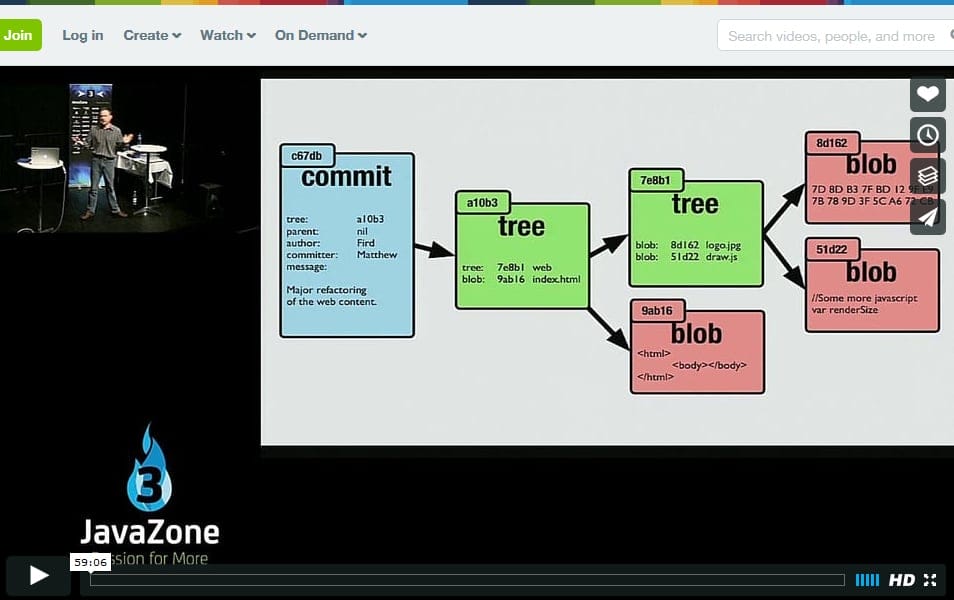Open the On Demand dropdown

[320, 35]
